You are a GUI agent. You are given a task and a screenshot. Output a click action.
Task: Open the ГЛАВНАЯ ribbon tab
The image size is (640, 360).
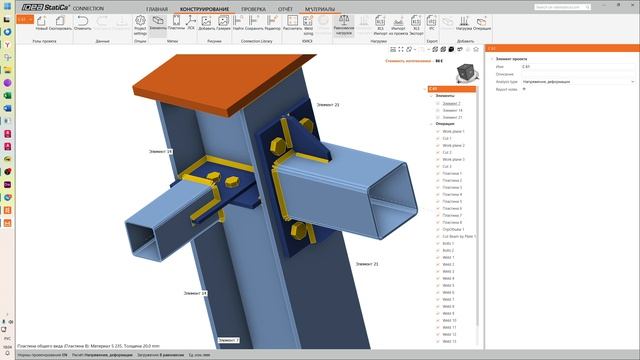pos(157,9)
